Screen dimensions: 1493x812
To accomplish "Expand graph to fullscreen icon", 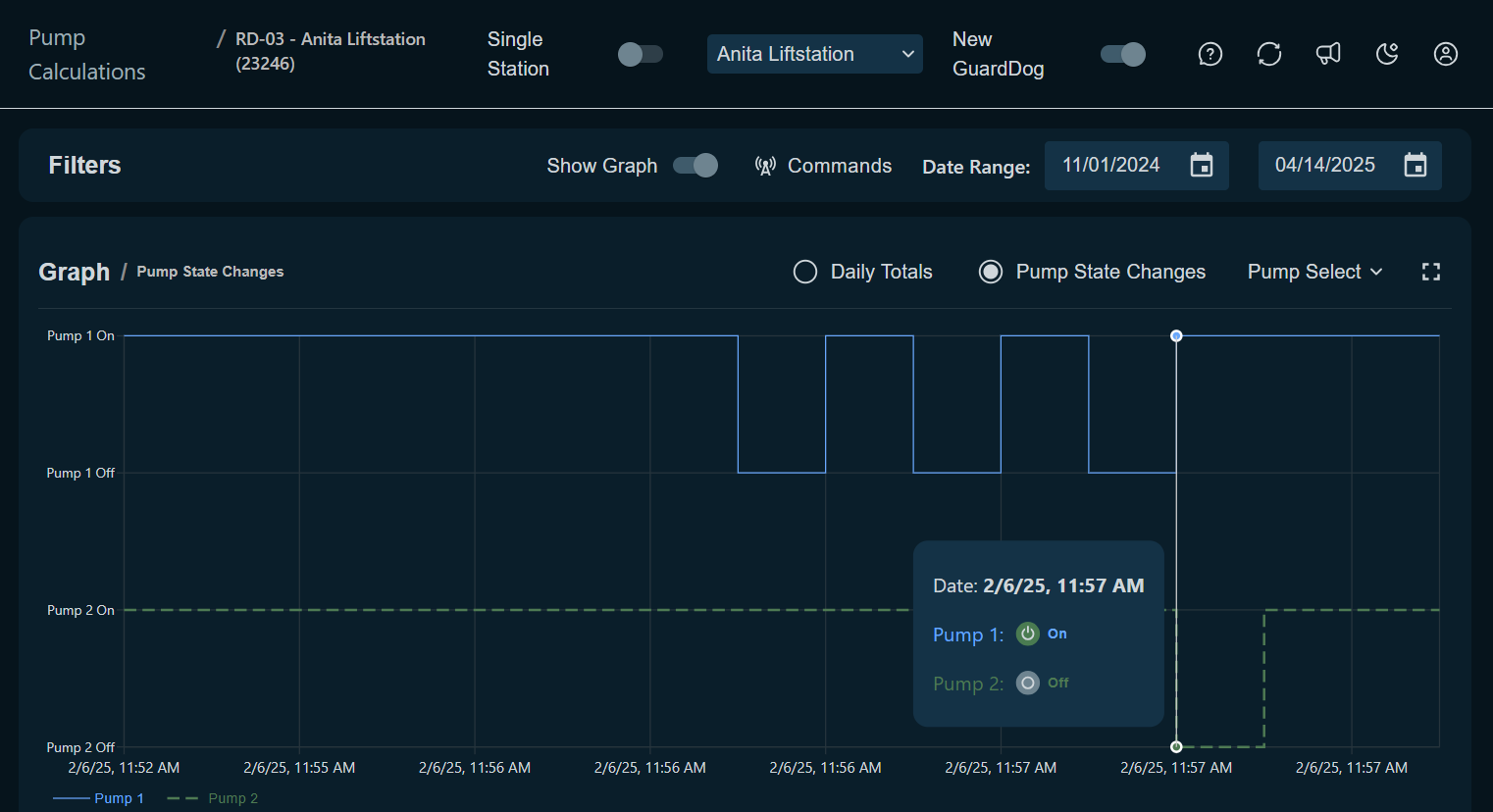I will (x=1431, y=272).
